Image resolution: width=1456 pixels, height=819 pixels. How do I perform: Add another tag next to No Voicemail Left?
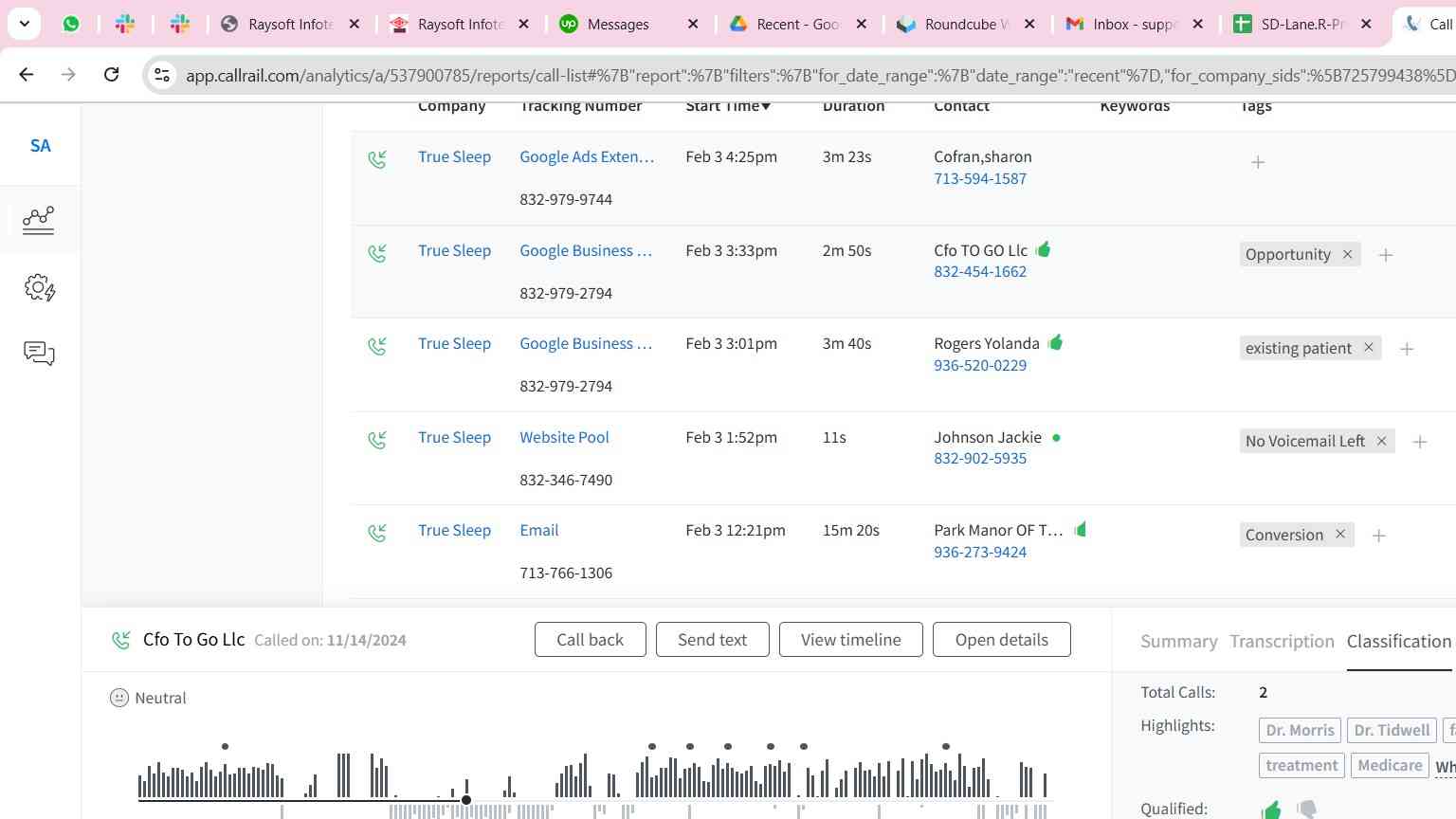click(x=1420, y=442)
